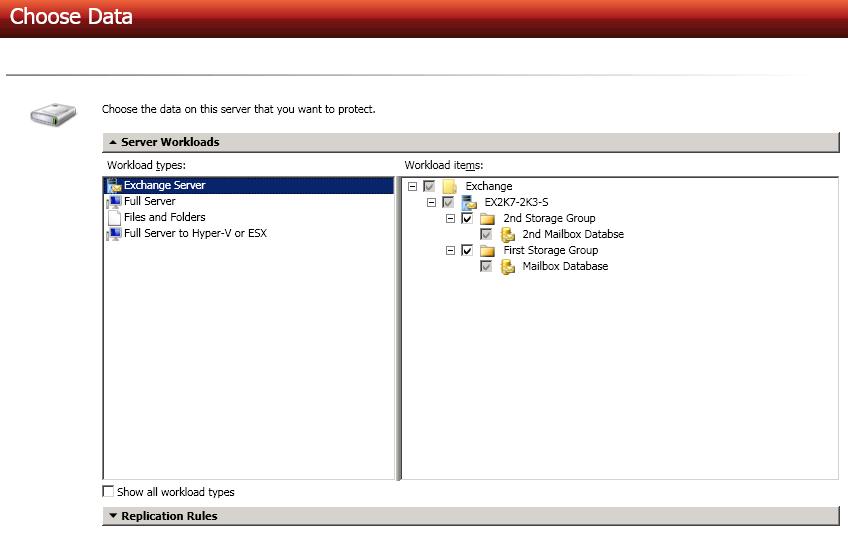Select Files and Folders workload type
848x533 pixels.
coord(164,217)
